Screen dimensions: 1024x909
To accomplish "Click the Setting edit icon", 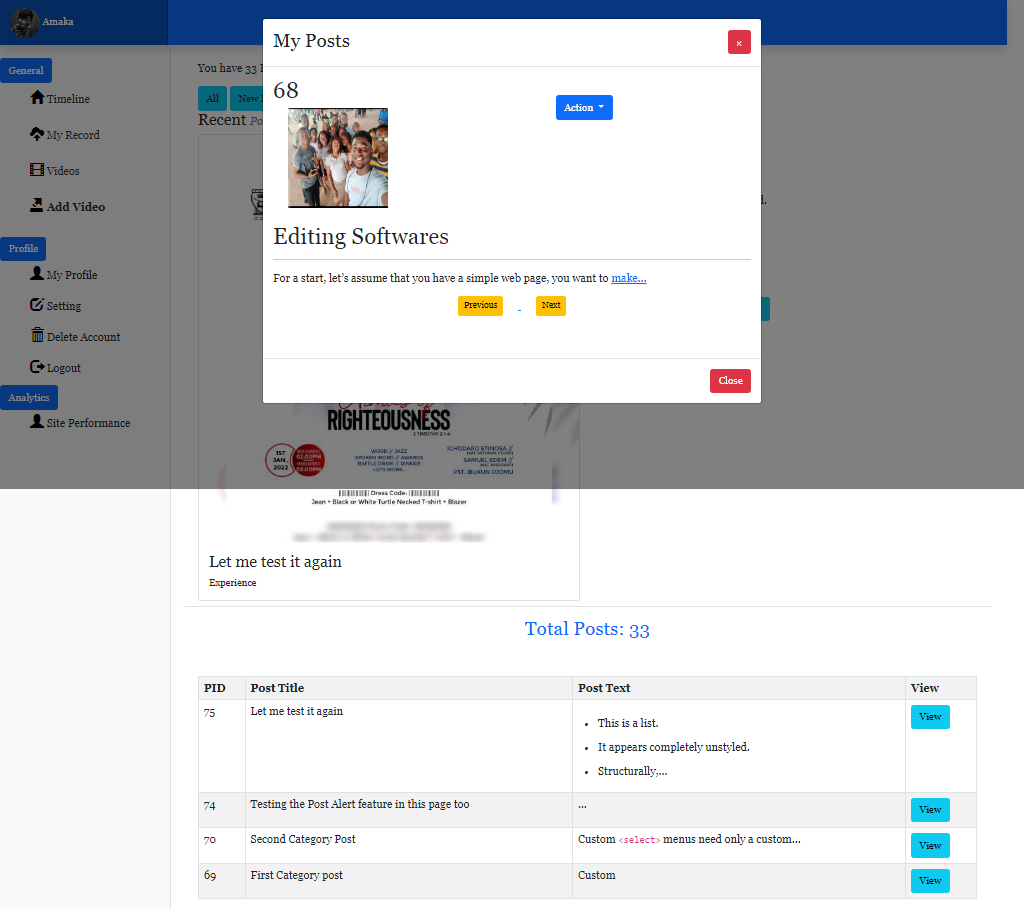I will coord(37,305).
